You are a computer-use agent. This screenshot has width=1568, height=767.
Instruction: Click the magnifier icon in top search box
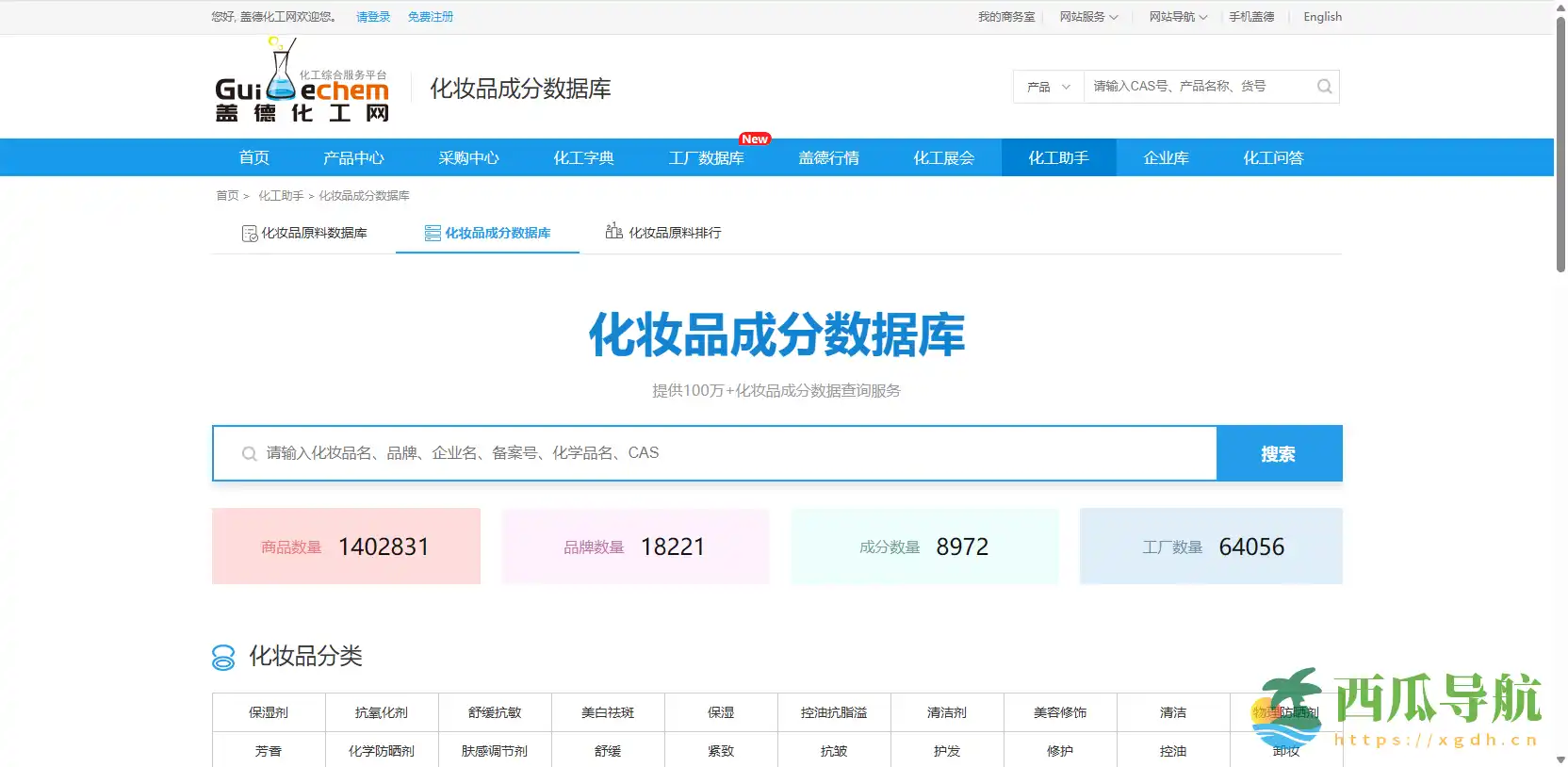coord(1324,87)
